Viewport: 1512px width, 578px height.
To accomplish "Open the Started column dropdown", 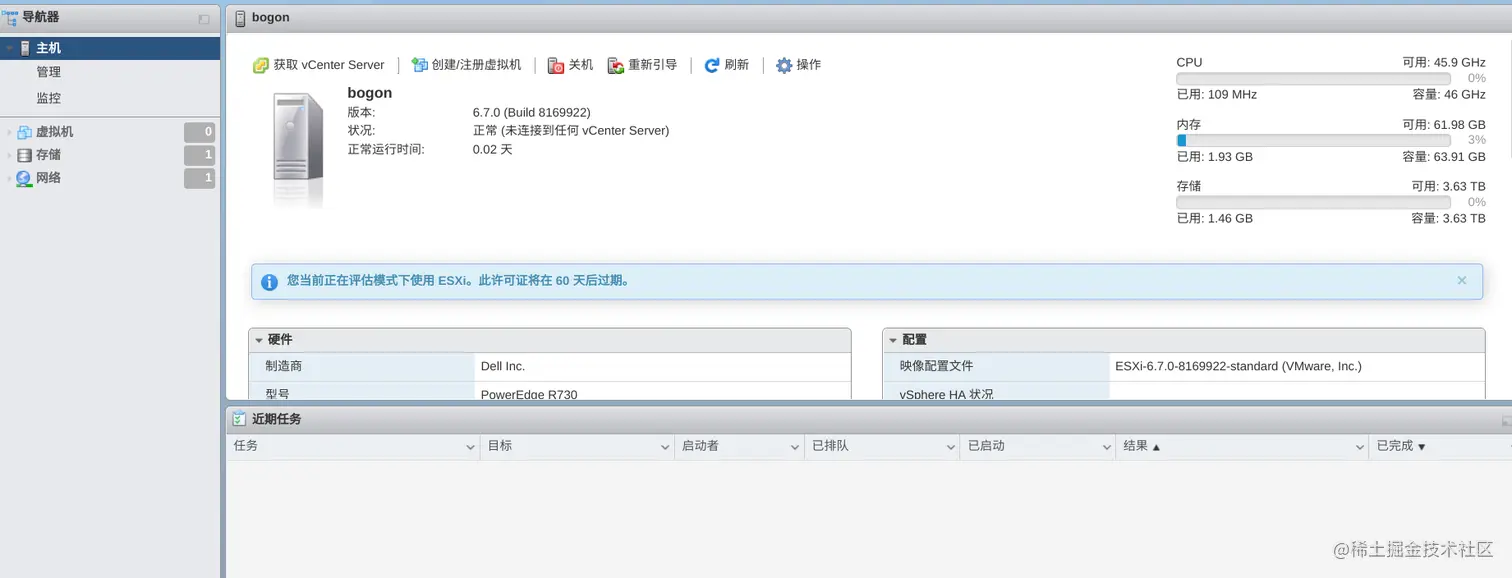I will pyautogui.click(x=1107, y=447).
